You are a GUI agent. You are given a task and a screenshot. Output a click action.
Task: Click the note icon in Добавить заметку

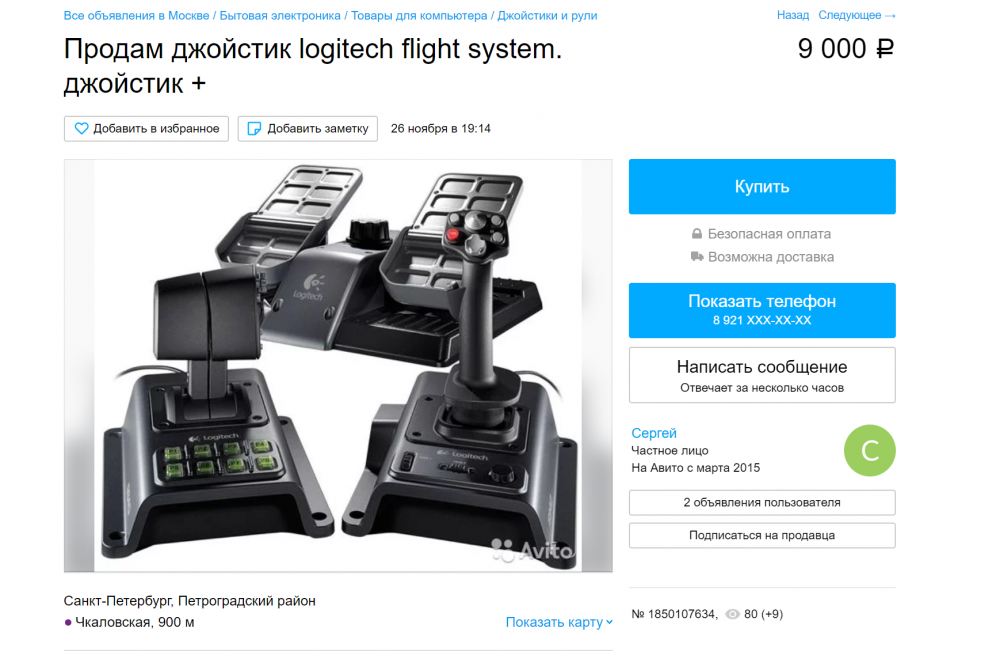point(254,128)
